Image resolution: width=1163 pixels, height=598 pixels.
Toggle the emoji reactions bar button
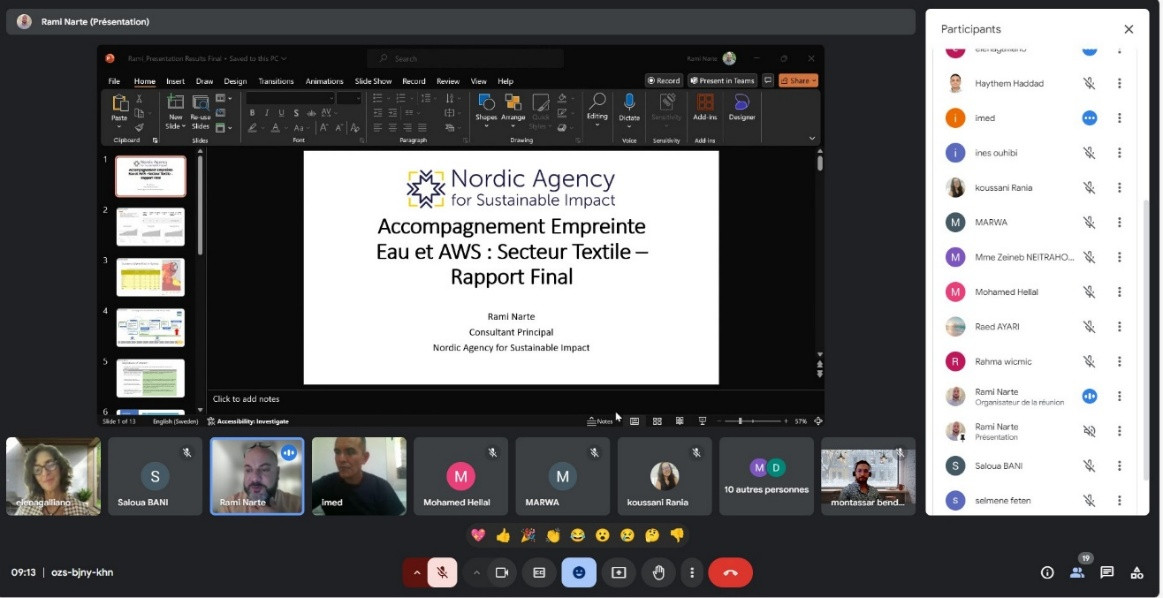(579, 573)
